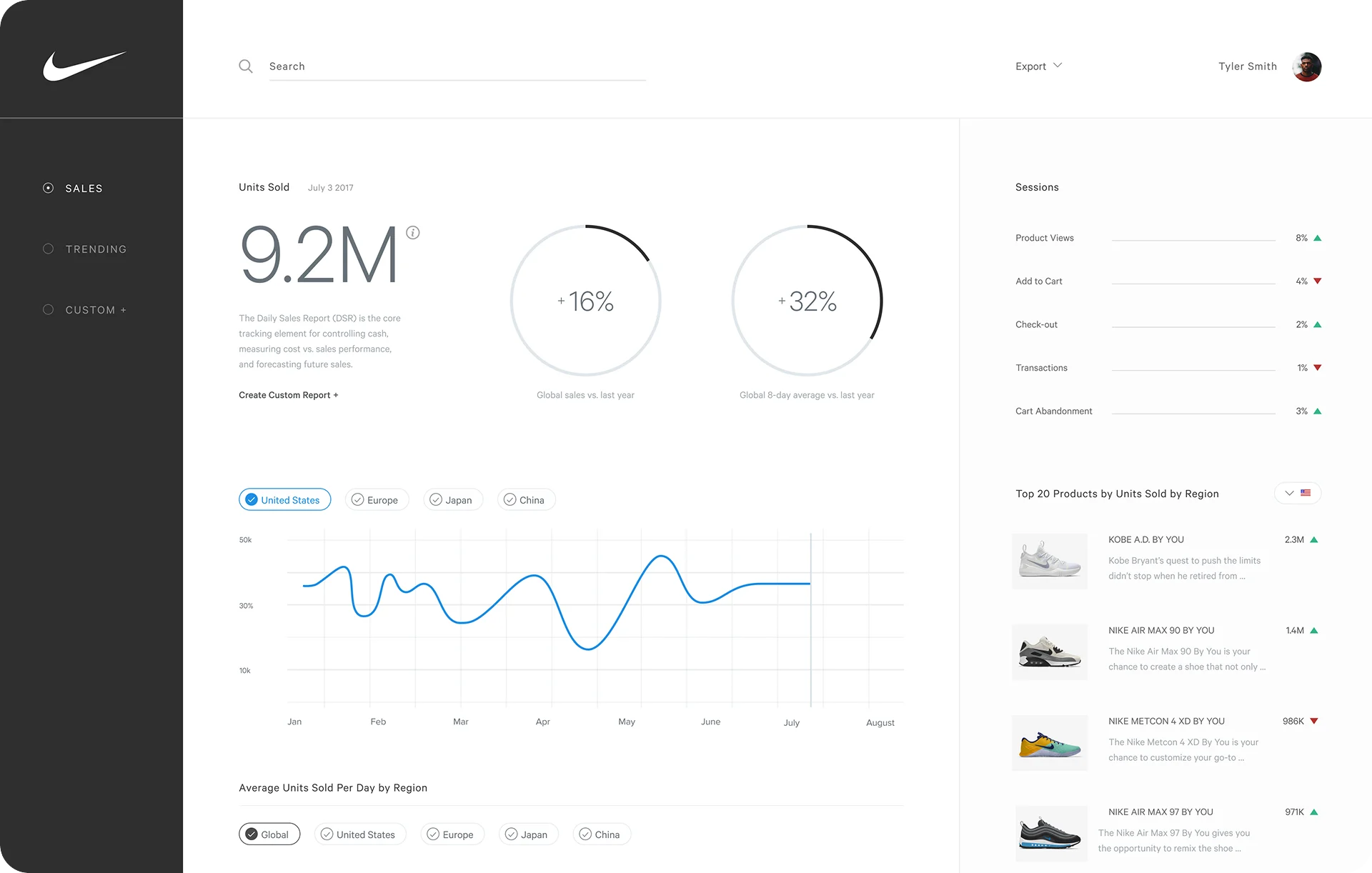The image size is (1372, 873).
Task: Click the Tyler Smith profile avatar
Action: tap(1306, 66)
